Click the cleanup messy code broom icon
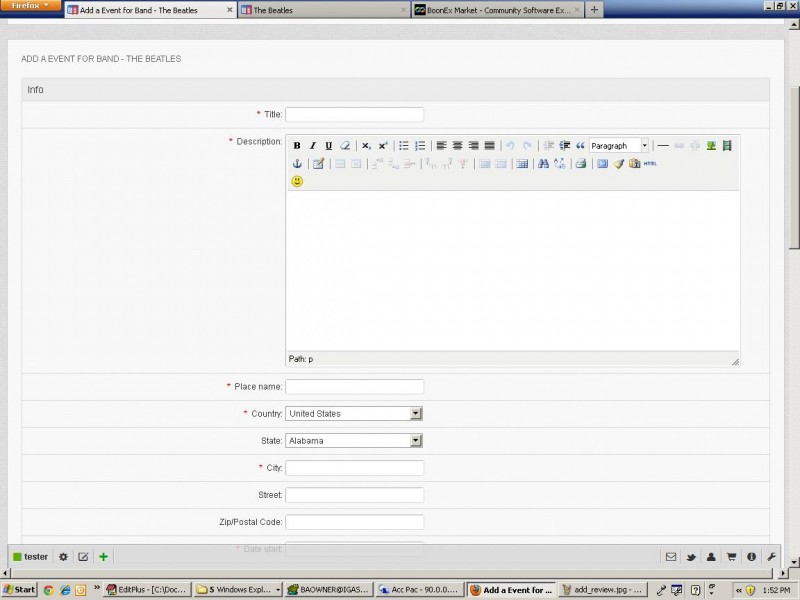 pyautogui.click(x=618, y=163)
